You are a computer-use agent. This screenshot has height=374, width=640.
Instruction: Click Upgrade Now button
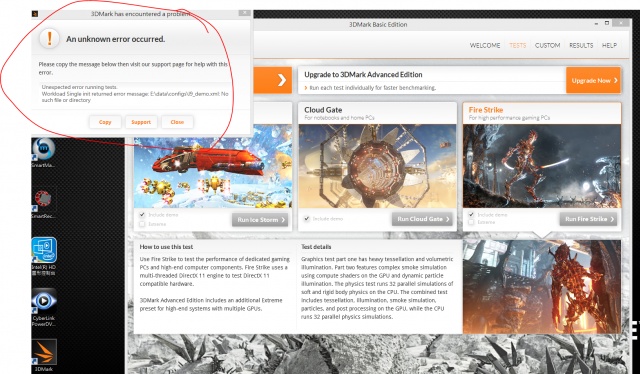(x=594, y=80)
